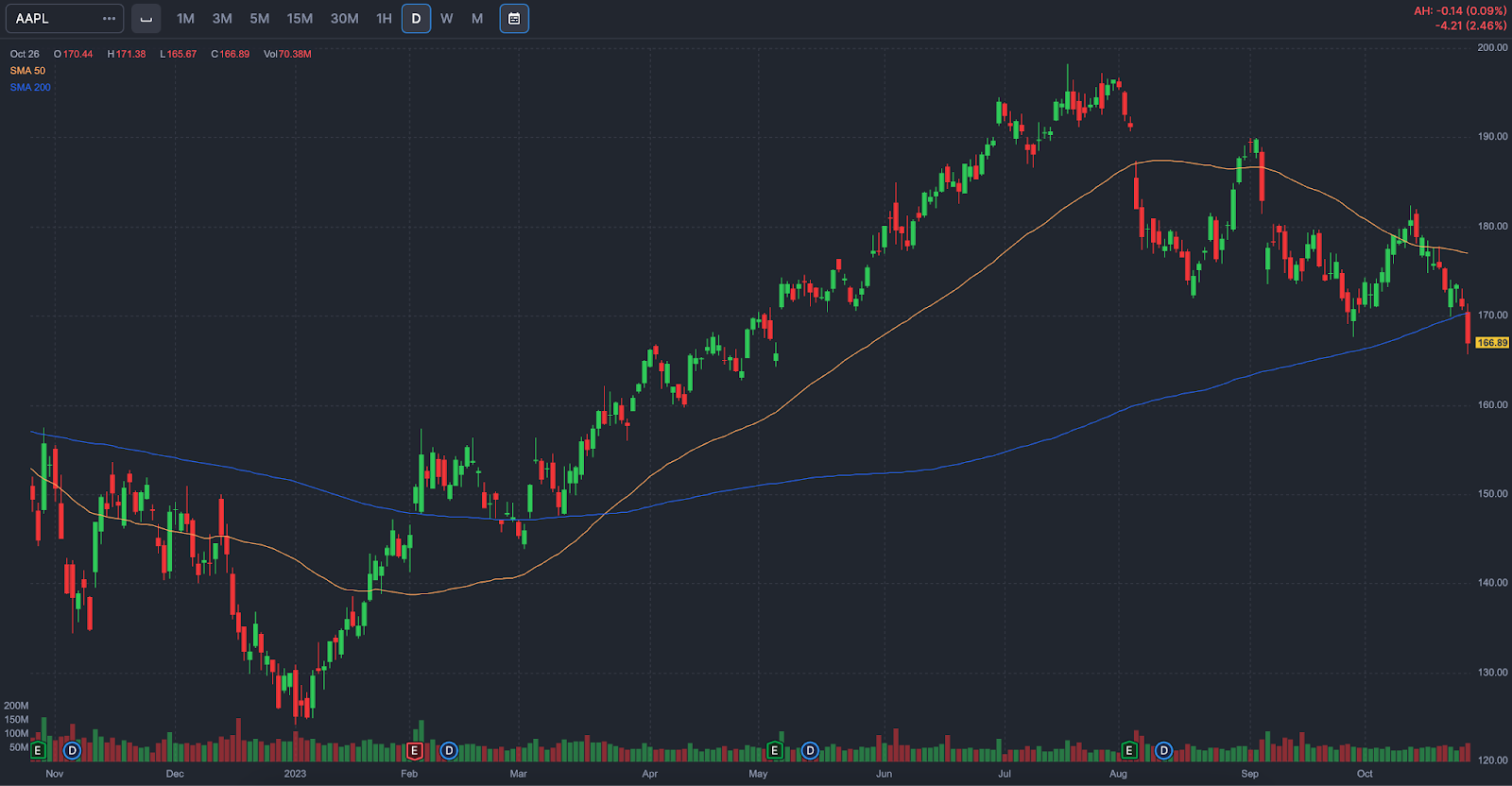Click the 200.00 price axis label

tap(1493, 47)
